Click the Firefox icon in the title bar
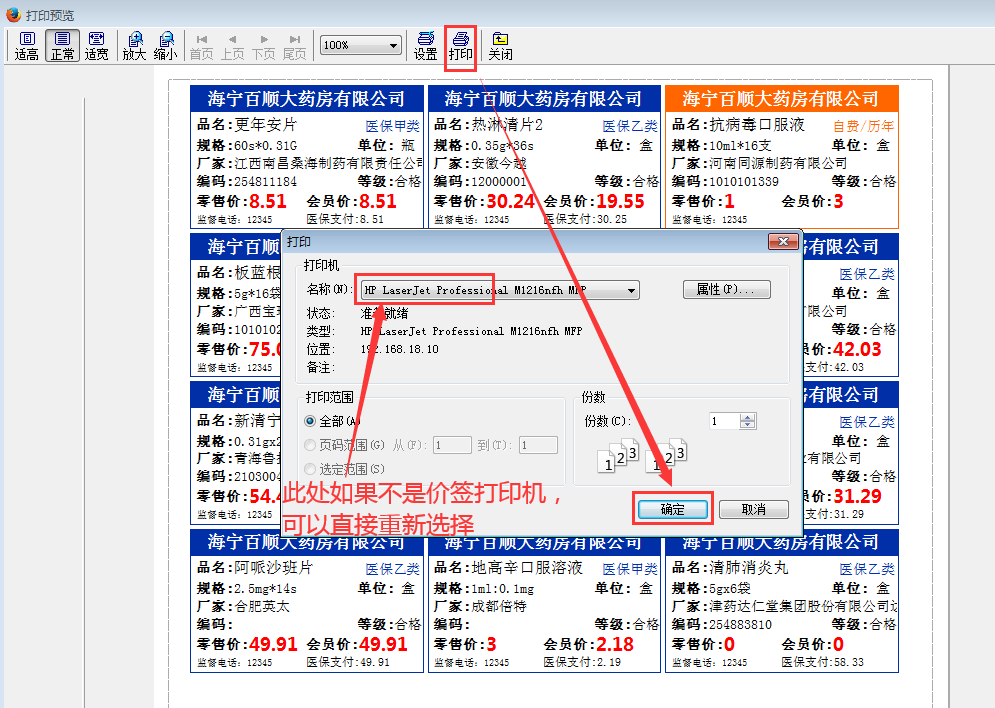 point(13,14)
